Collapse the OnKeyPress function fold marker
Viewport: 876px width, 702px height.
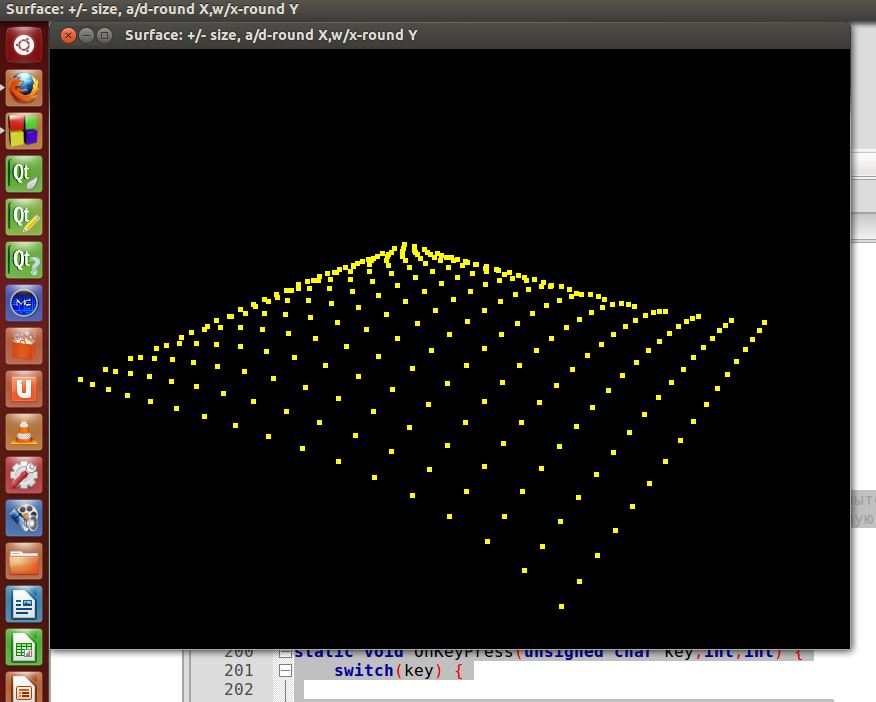coord(285,652)
